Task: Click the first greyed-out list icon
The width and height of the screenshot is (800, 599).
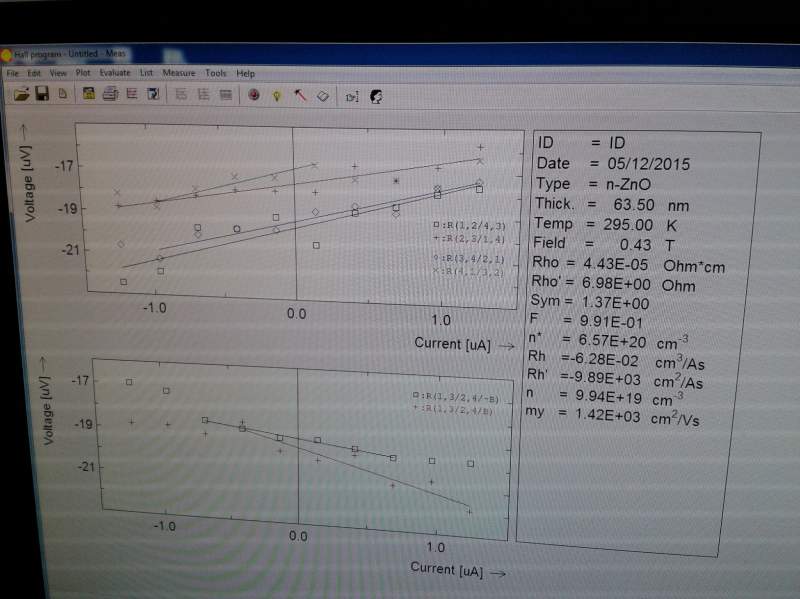Action: tap(181, 94)
